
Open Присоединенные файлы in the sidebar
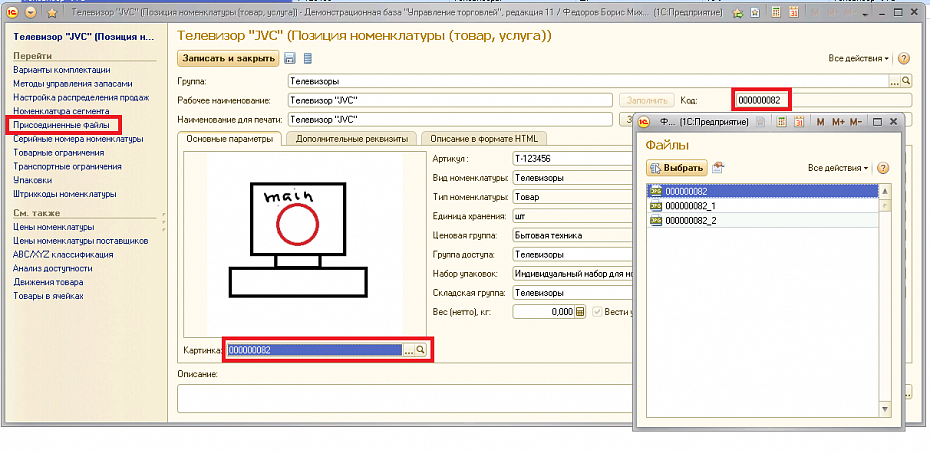[62, 125]
